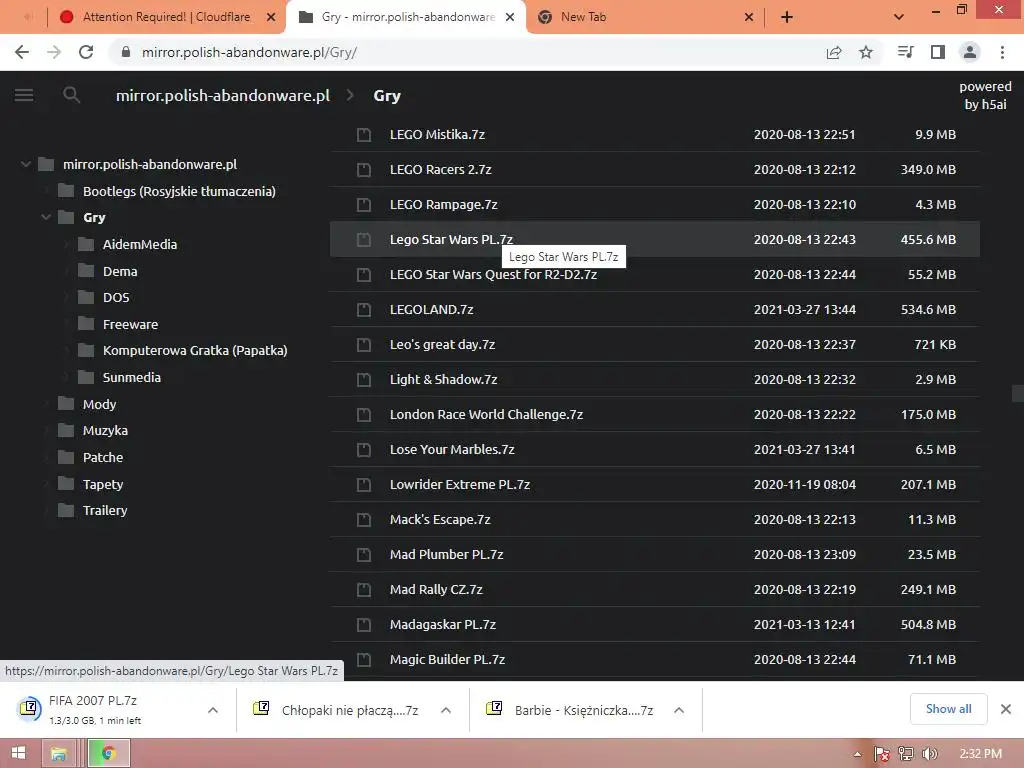The width and height of the screenshot is (1024, 768).
Task: Click the page scrollbar thumb
Action: [x=1017, y=394]
